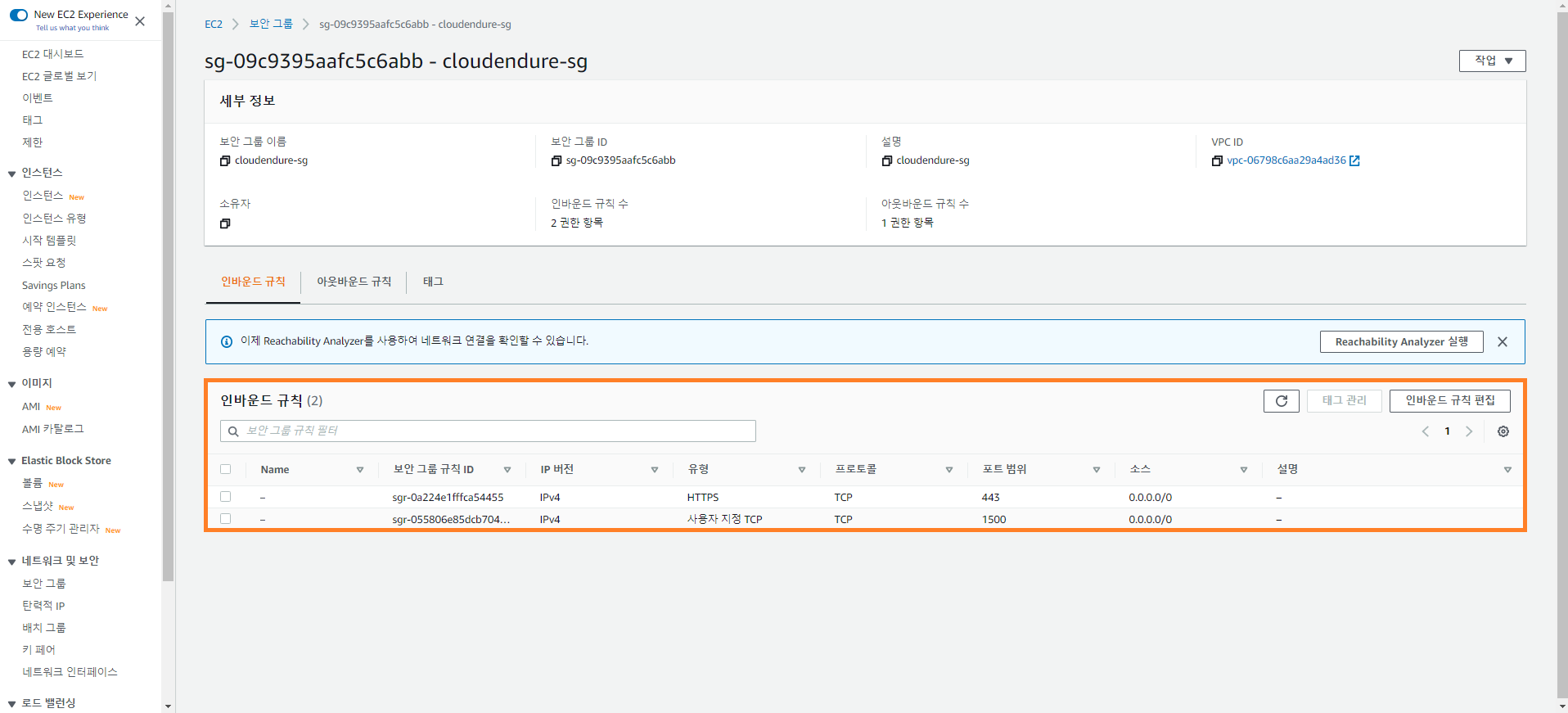Screen dimensions: 1568x713
Task: Open 수명 주기 관리자 in sidebar
Action: point(61,529)
